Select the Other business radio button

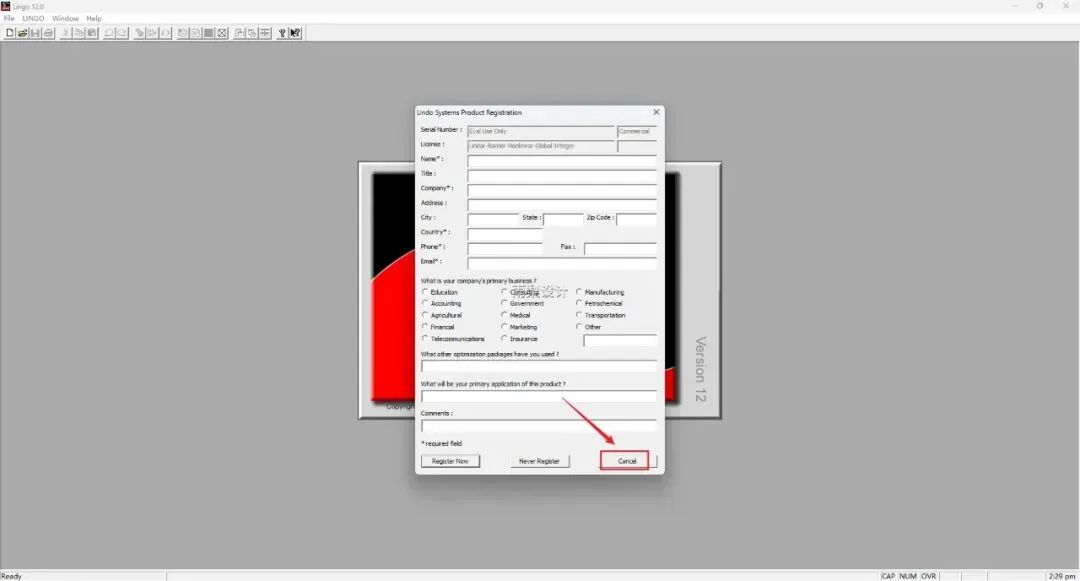[579, 326]
